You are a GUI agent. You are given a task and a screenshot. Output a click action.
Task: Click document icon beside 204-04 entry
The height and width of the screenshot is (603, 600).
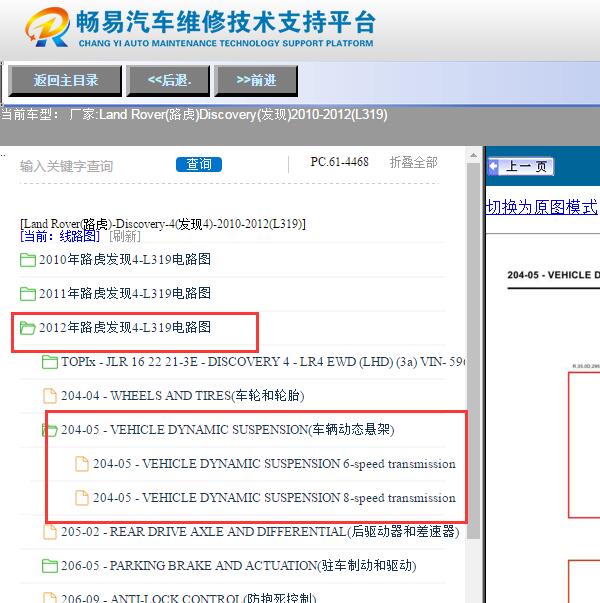[50, 396]
